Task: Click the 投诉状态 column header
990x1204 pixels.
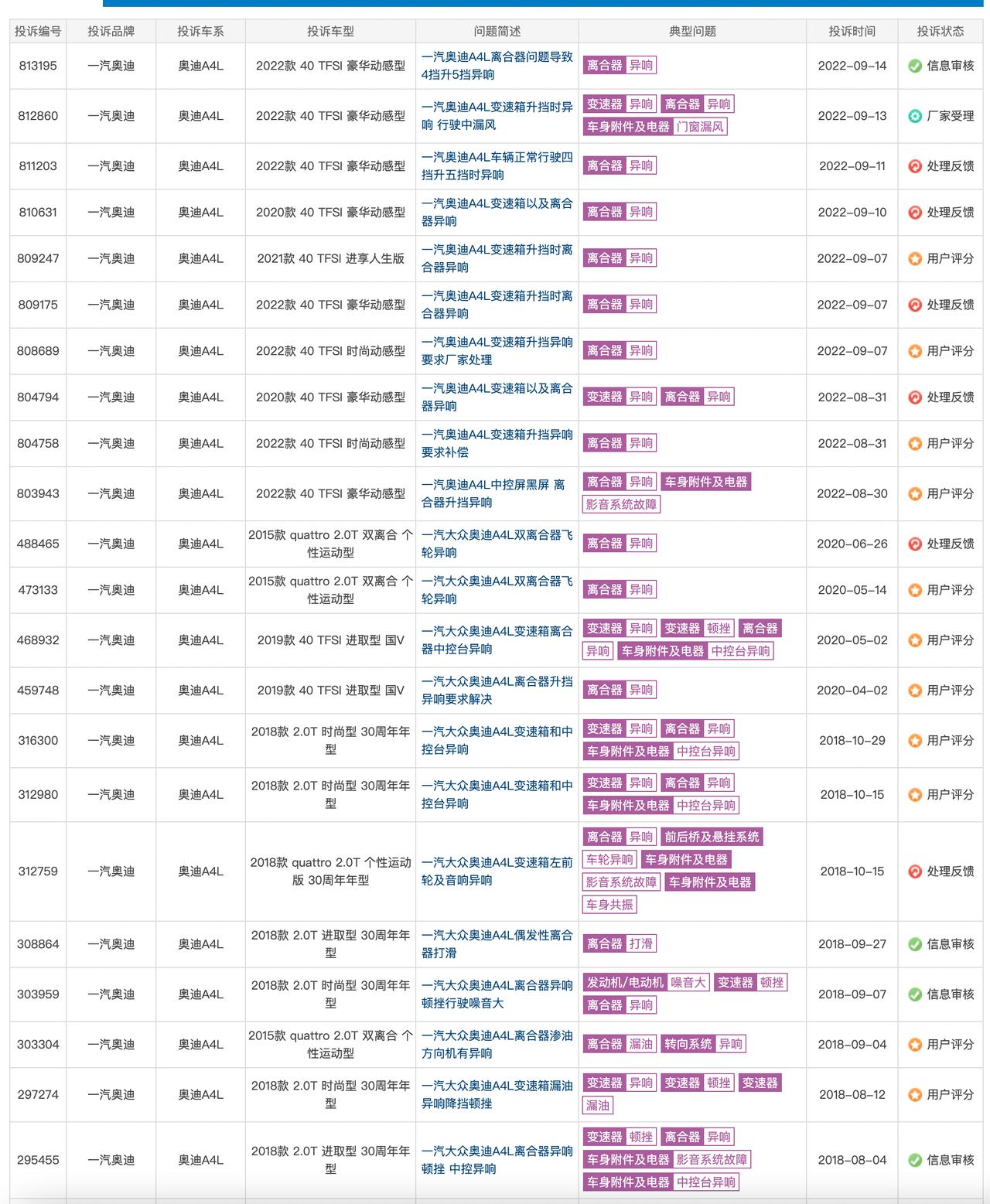Action: point(940,32)
